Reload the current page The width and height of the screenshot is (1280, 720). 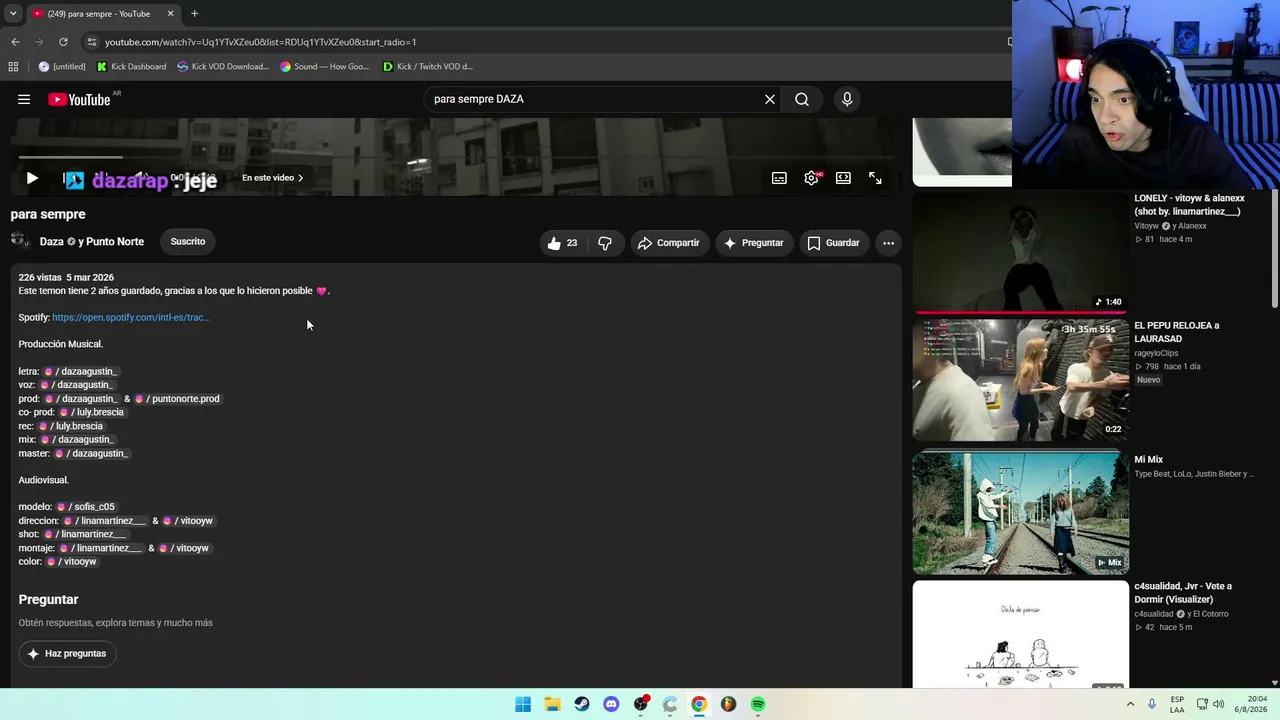(x=63, y=42)
